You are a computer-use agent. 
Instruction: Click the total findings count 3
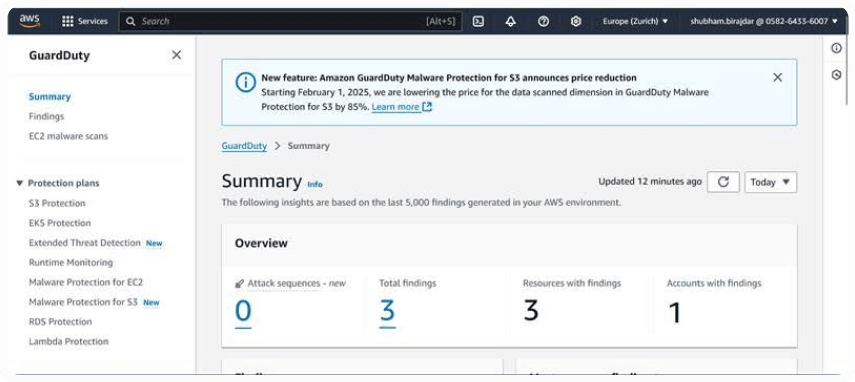[x=387, y=311]
